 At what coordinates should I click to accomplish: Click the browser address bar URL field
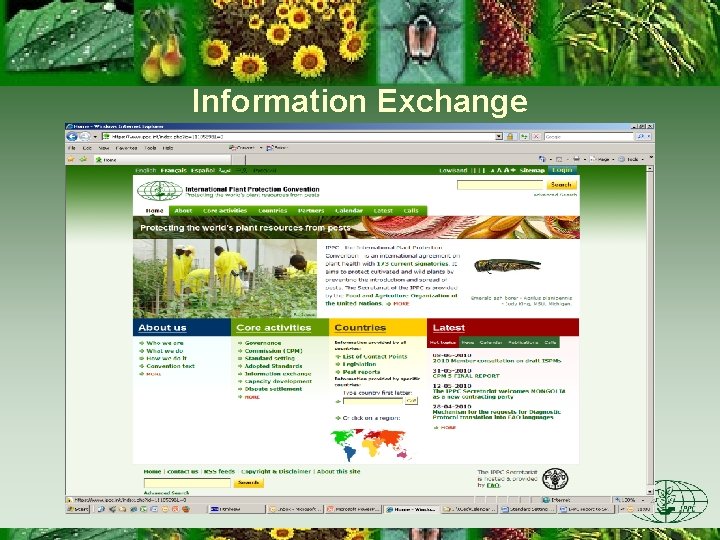(298, 137)
